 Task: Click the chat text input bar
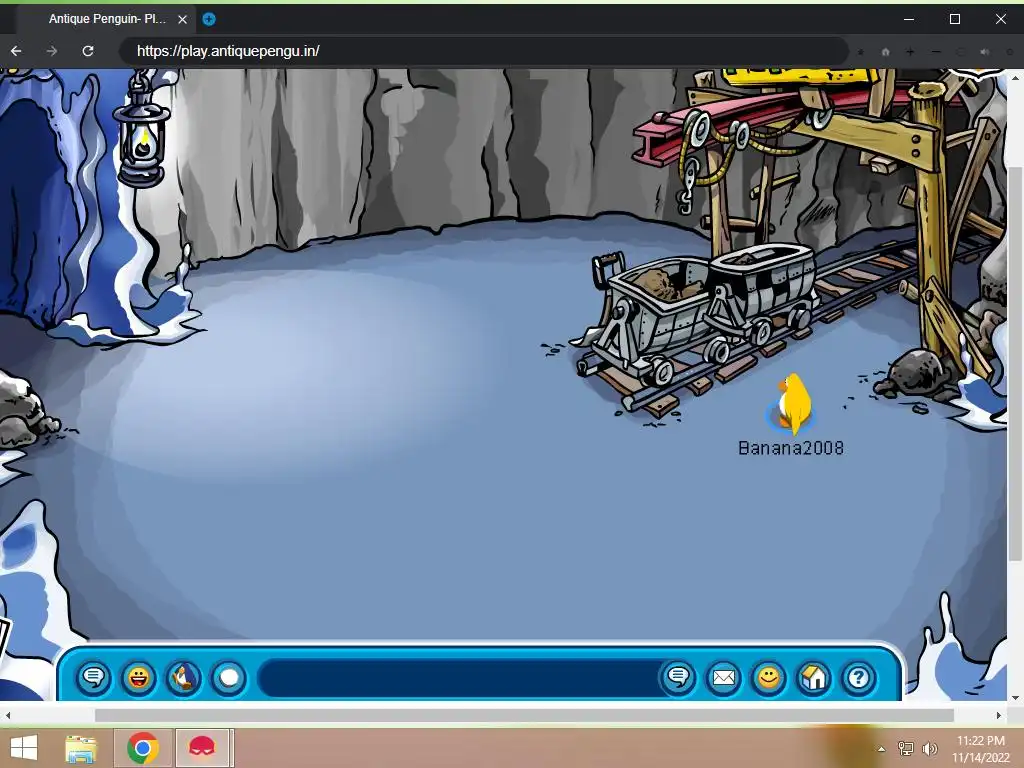460,678
